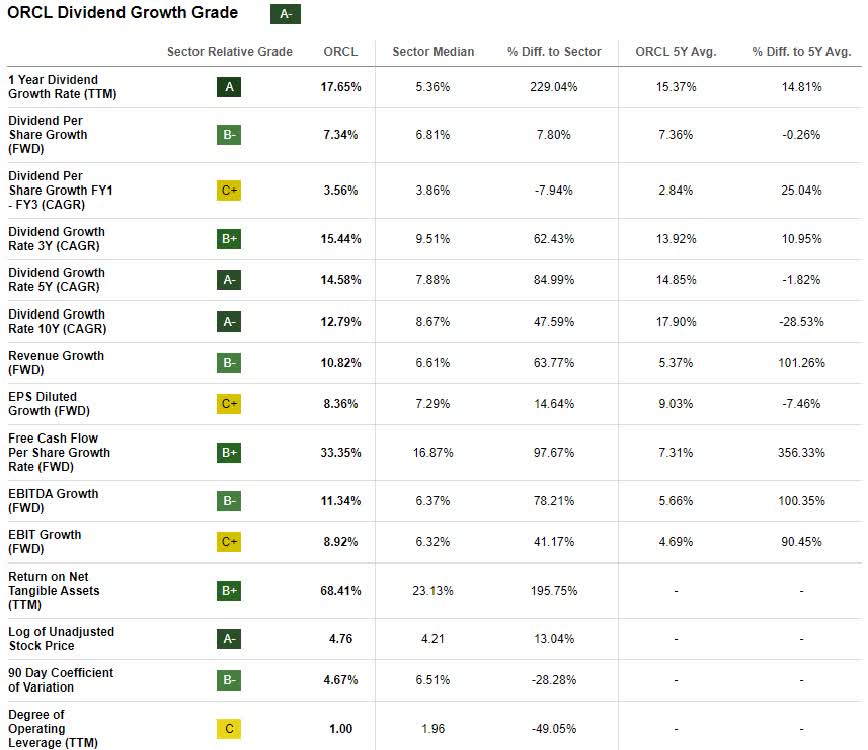
Task: Click the A- badge for Dividend Growth Rate 10Y
Action: [229, 321]
